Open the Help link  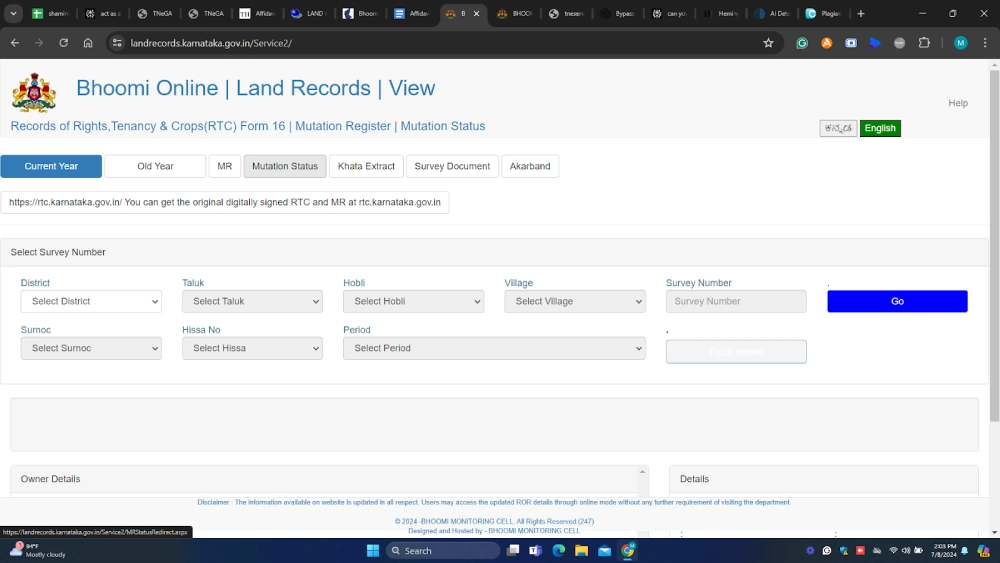coord(958,103)
